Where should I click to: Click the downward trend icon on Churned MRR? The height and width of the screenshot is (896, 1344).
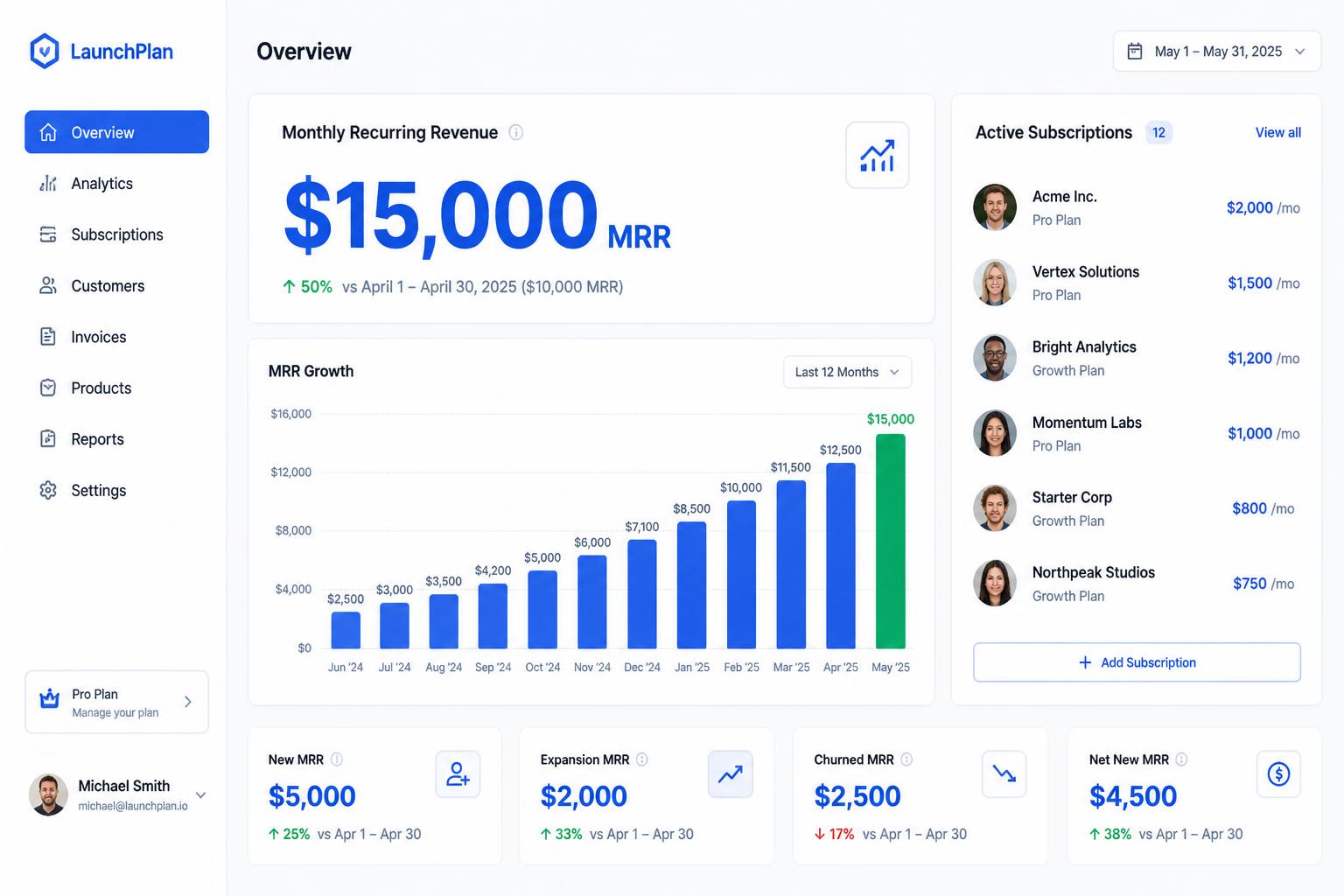1004,774
